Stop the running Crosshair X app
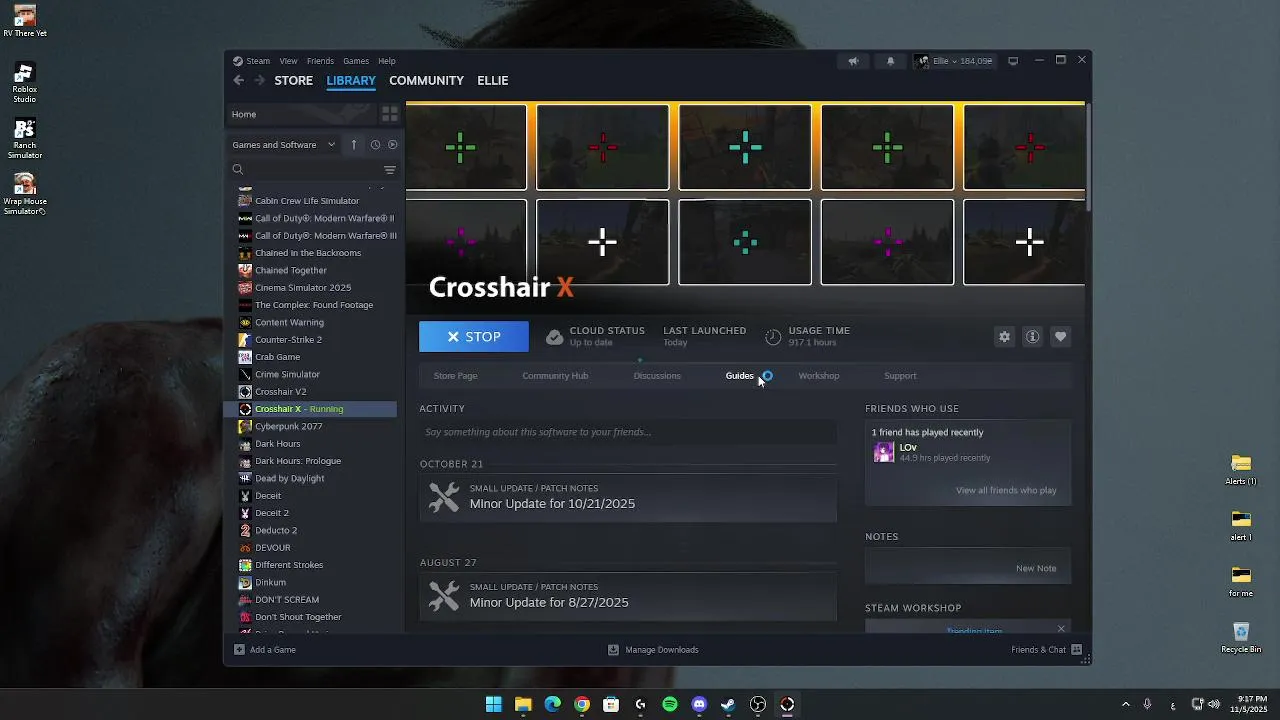 point(474,337)
